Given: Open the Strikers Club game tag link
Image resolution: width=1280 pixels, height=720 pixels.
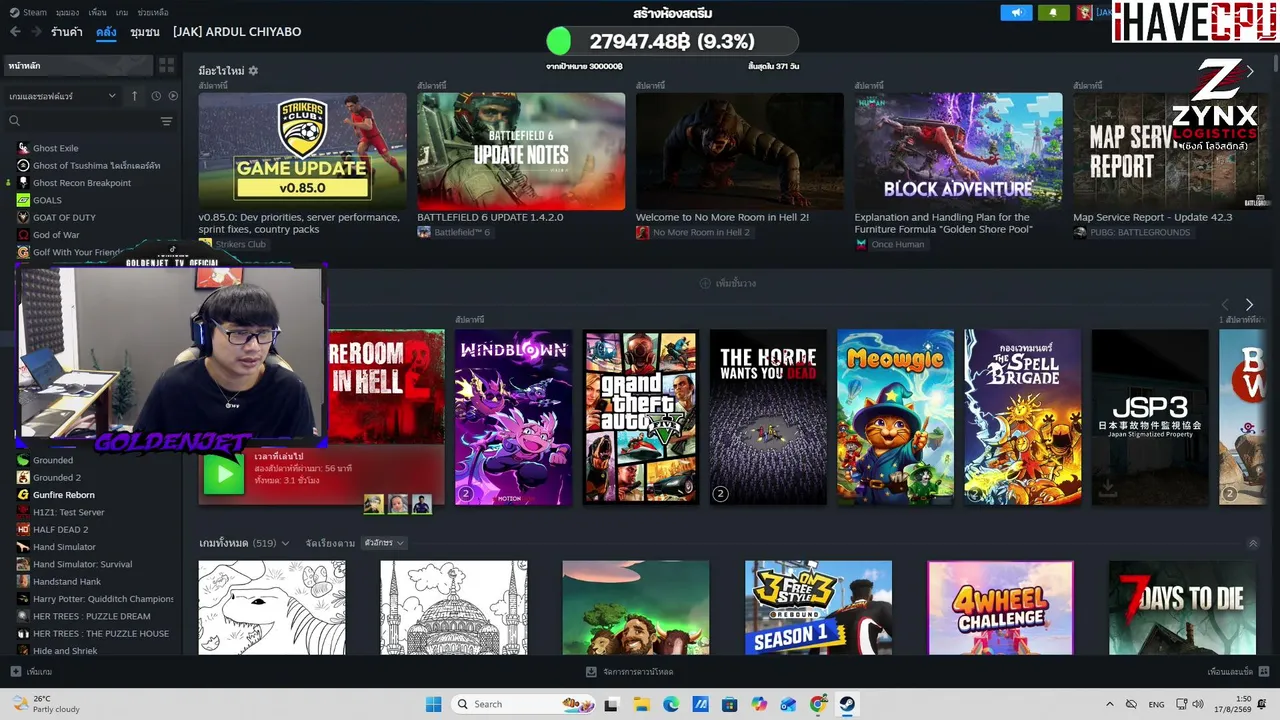Looking at the screenshot, I should [x=232, y=245].
